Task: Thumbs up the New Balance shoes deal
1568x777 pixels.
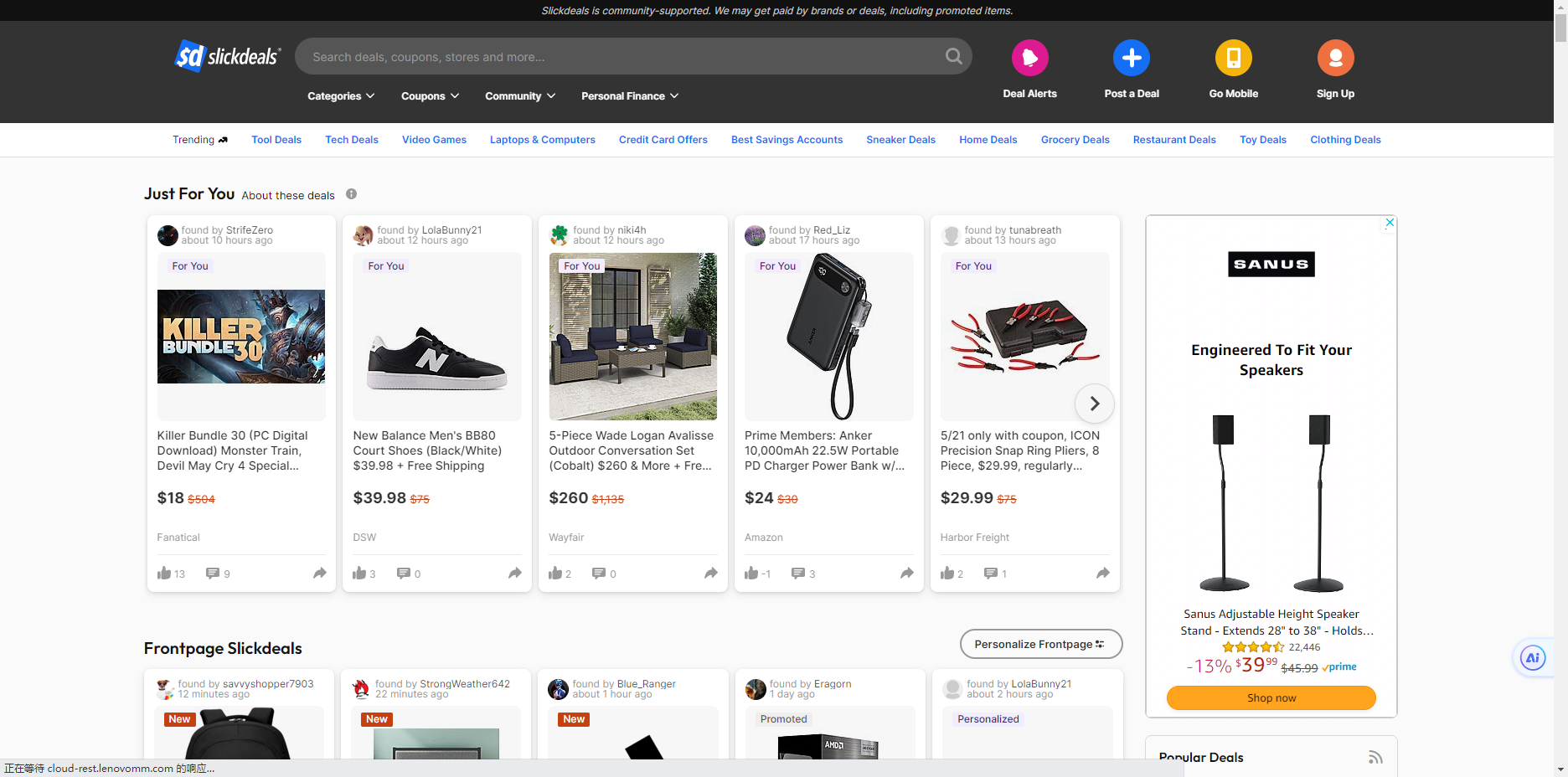Action: point(359,574)
